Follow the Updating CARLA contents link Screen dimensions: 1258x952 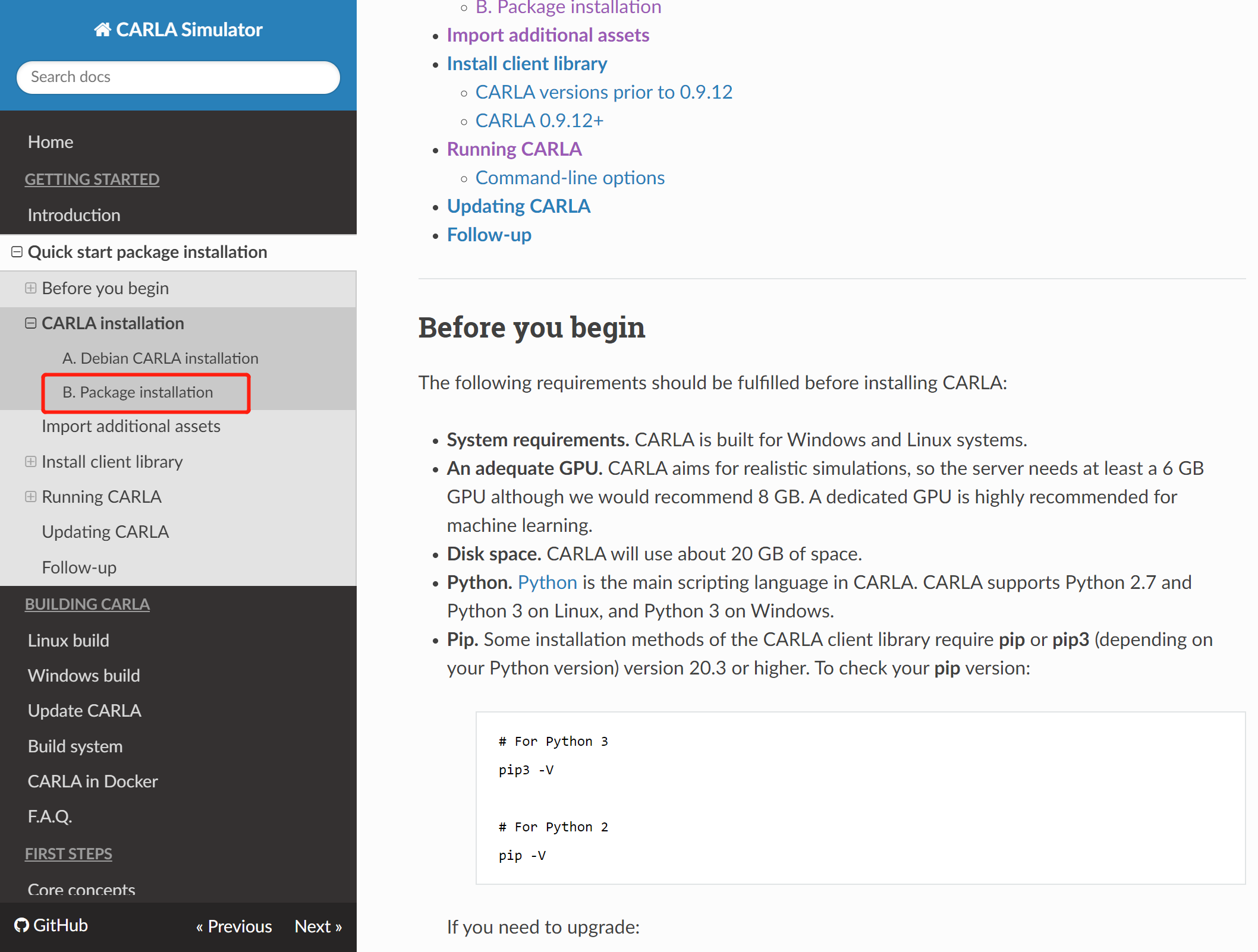[518, 206]
